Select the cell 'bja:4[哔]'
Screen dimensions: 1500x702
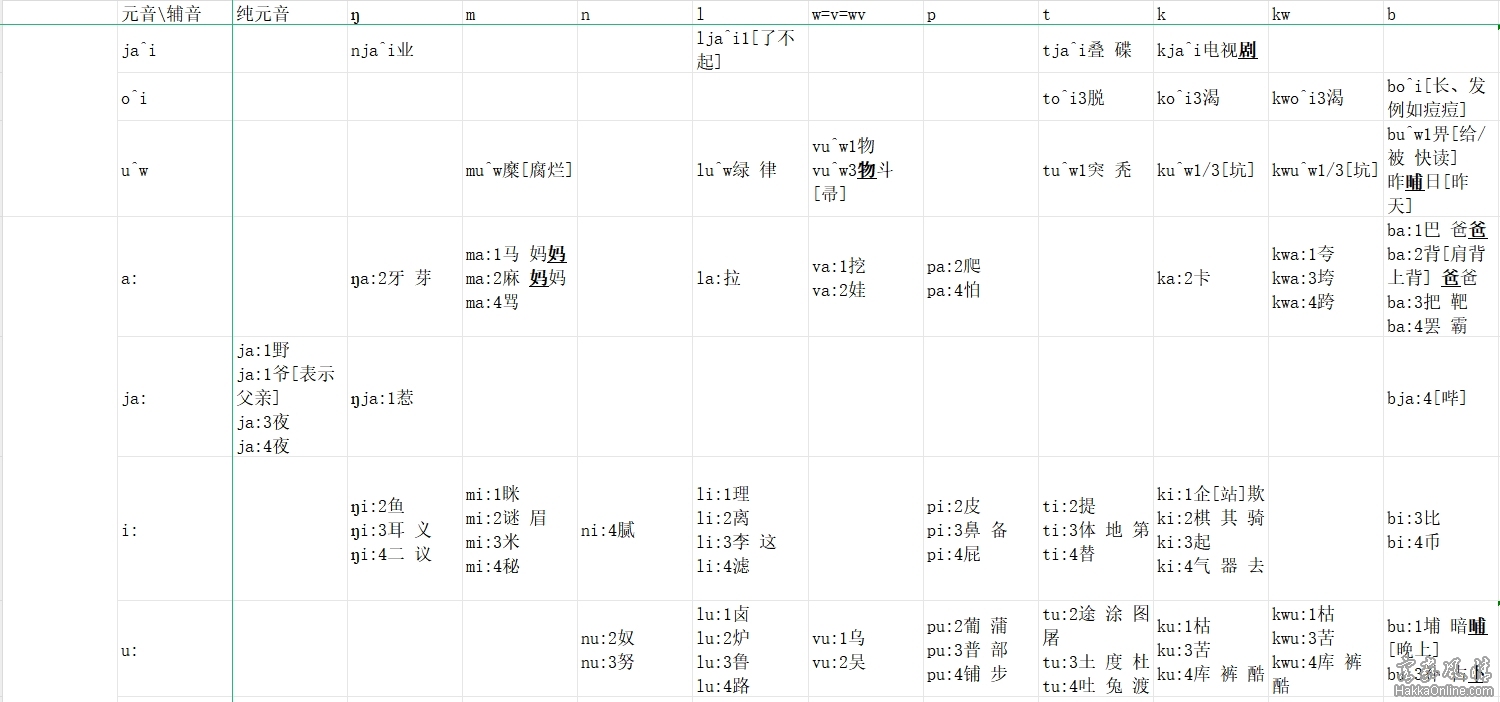(x=1440, y=398)
